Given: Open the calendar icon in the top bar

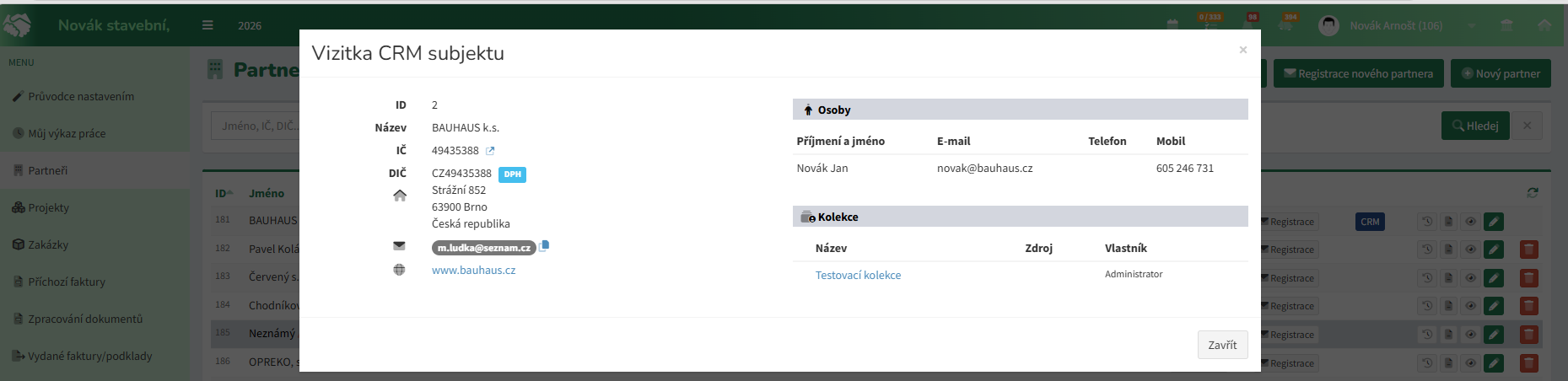Looking at the screenshot, I should coord(1172,25).
